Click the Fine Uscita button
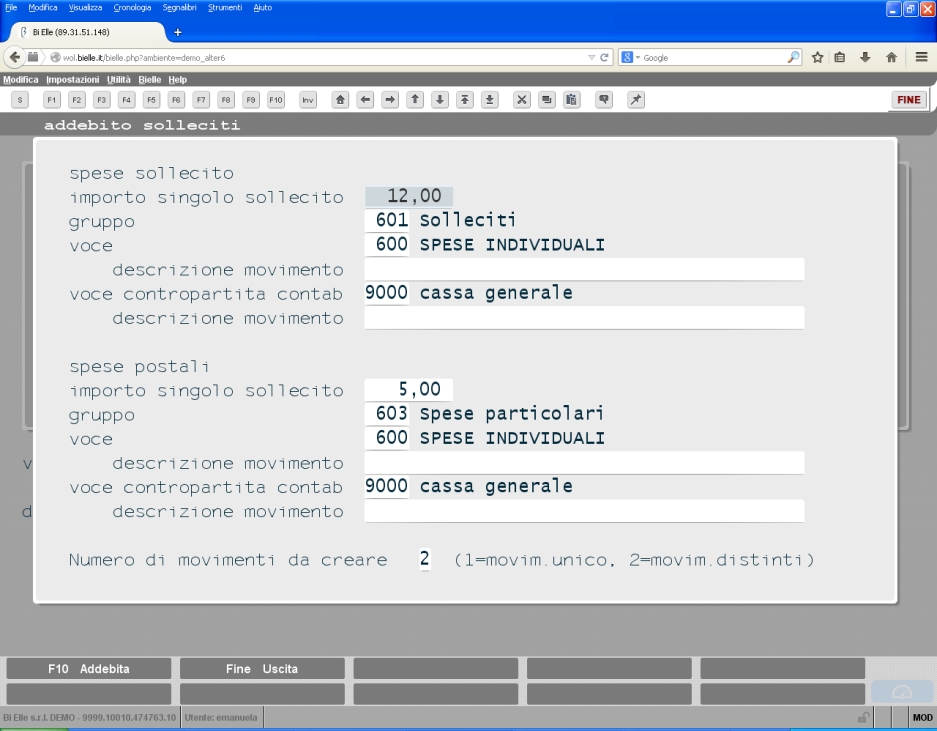The image size is (937, 731). point(262,669)
